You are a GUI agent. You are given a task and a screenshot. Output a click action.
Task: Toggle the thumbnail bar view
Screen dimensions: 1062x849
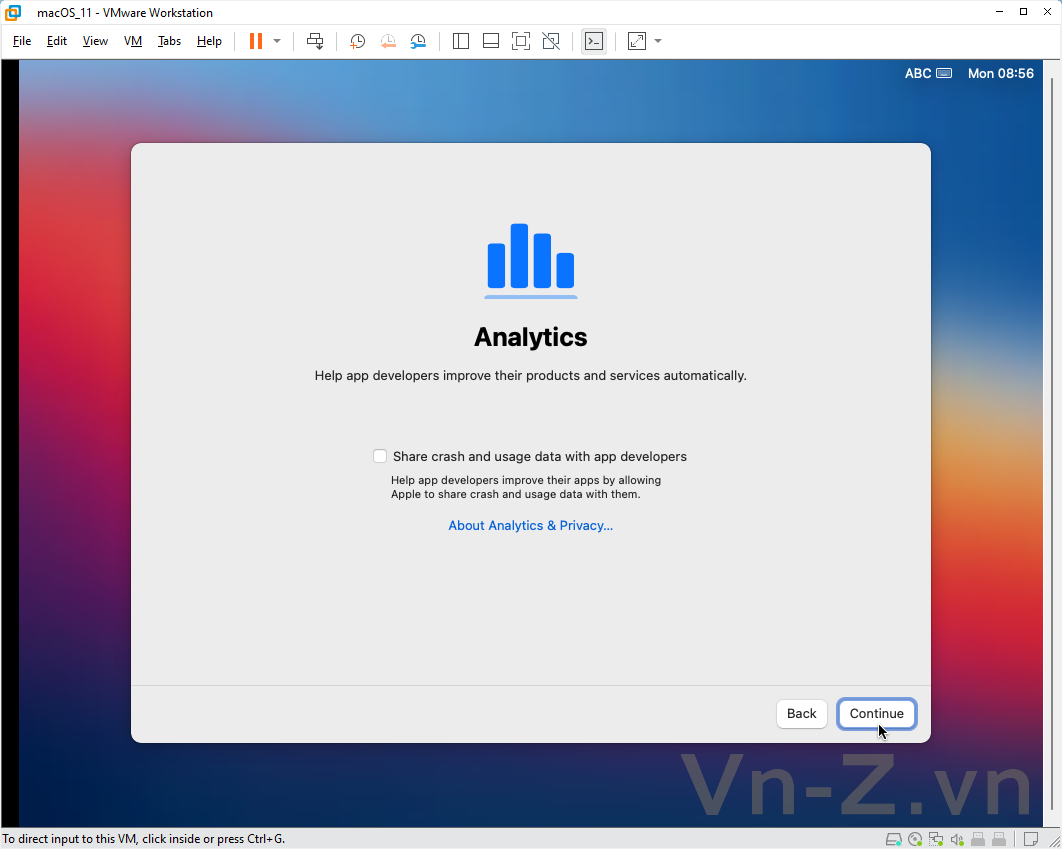pyautogui.click(x=491, y=41)
